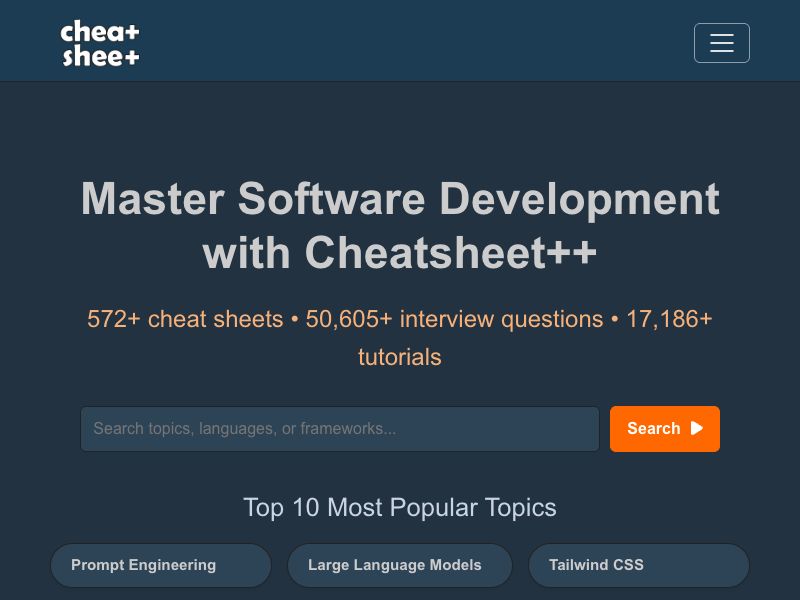
Task: Click the play arrow inside the Search button
Action: (695, 428)
